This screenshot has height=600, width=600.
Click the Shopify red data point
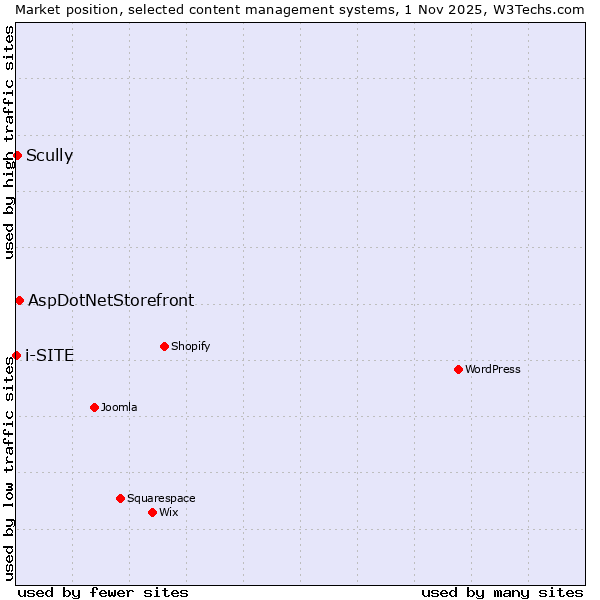tap(164, 346)
